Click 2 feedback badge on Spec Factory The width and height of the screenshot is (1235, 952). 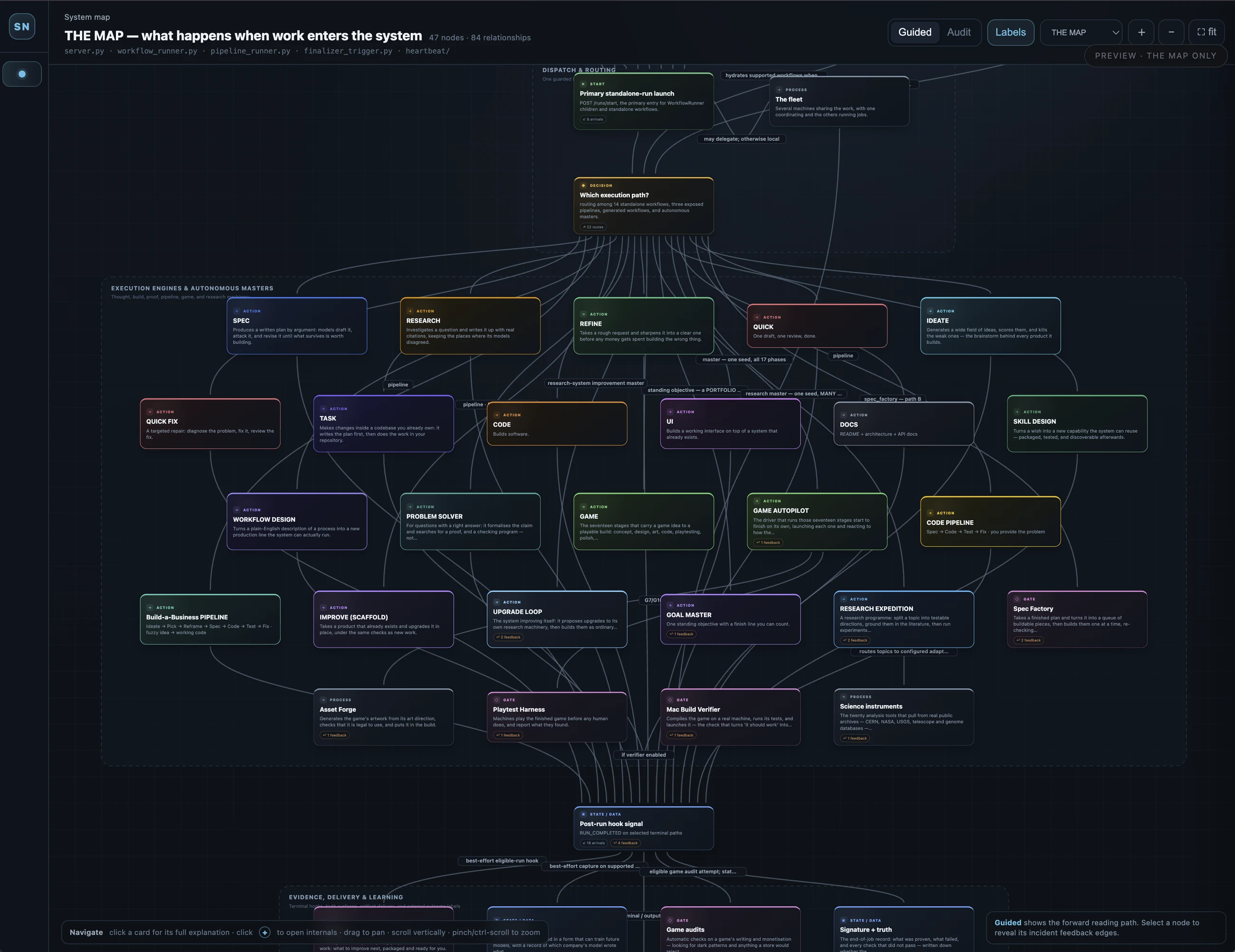tap(1028, 640)
